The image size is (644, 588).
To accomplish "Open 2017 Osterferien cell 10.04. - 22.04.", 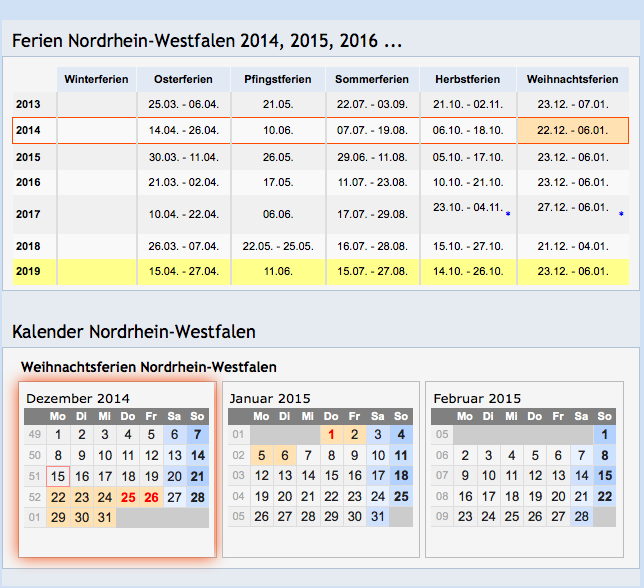I will pyautogui.click(x=184, y=214).
